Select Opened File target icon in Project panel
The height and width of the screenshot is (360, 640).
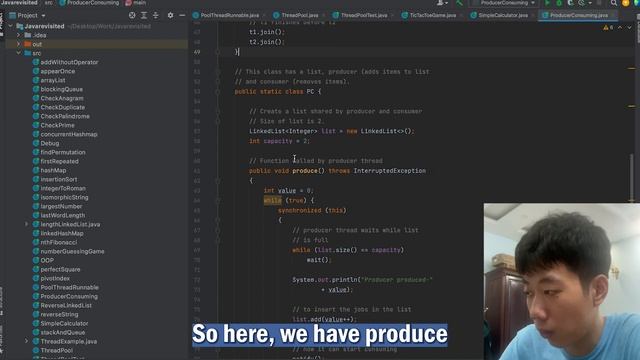click(132, 16)
